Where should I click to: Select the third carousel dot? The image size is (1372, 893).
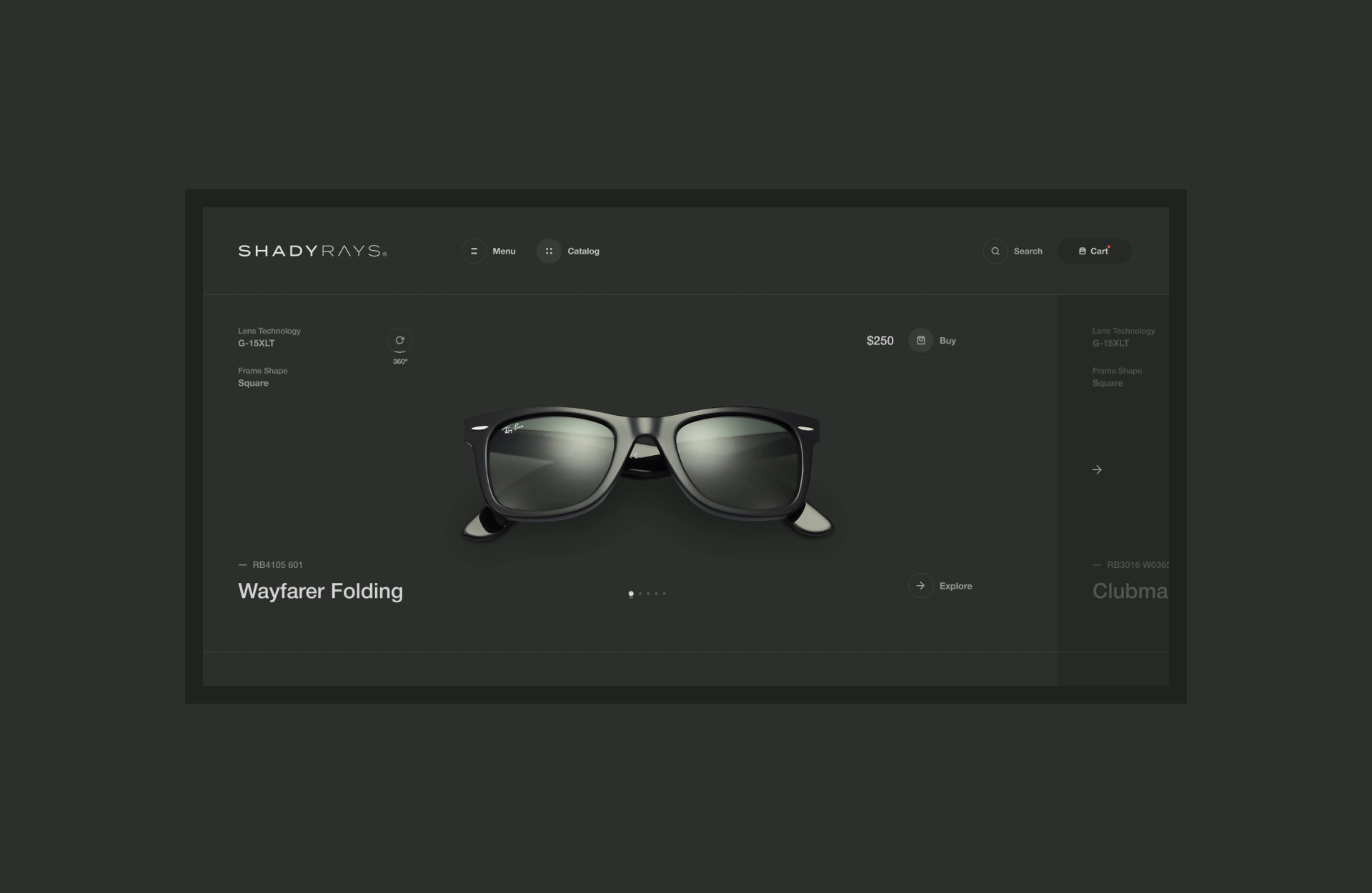click(648, 594)
